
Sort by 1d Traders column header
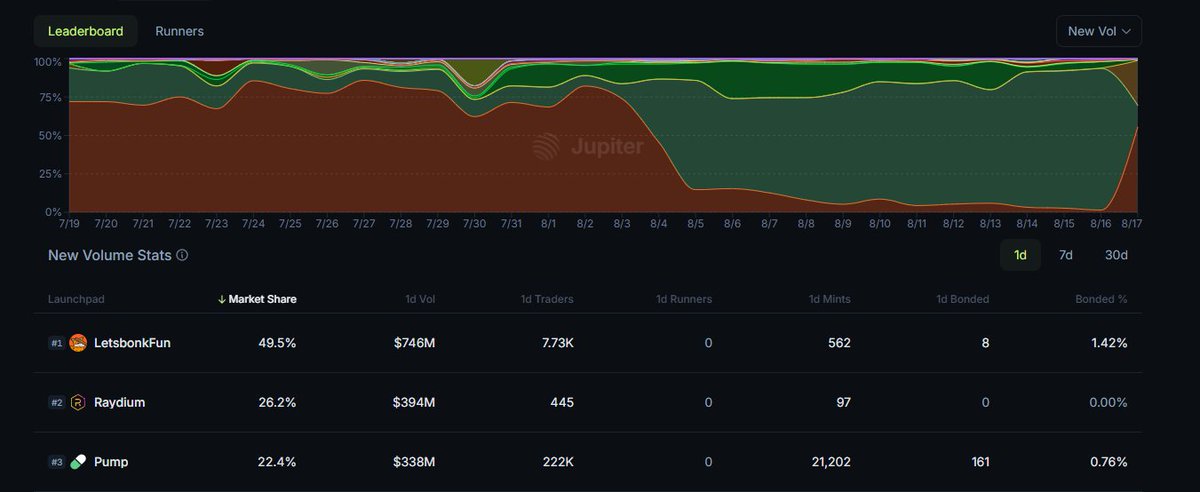547,299
